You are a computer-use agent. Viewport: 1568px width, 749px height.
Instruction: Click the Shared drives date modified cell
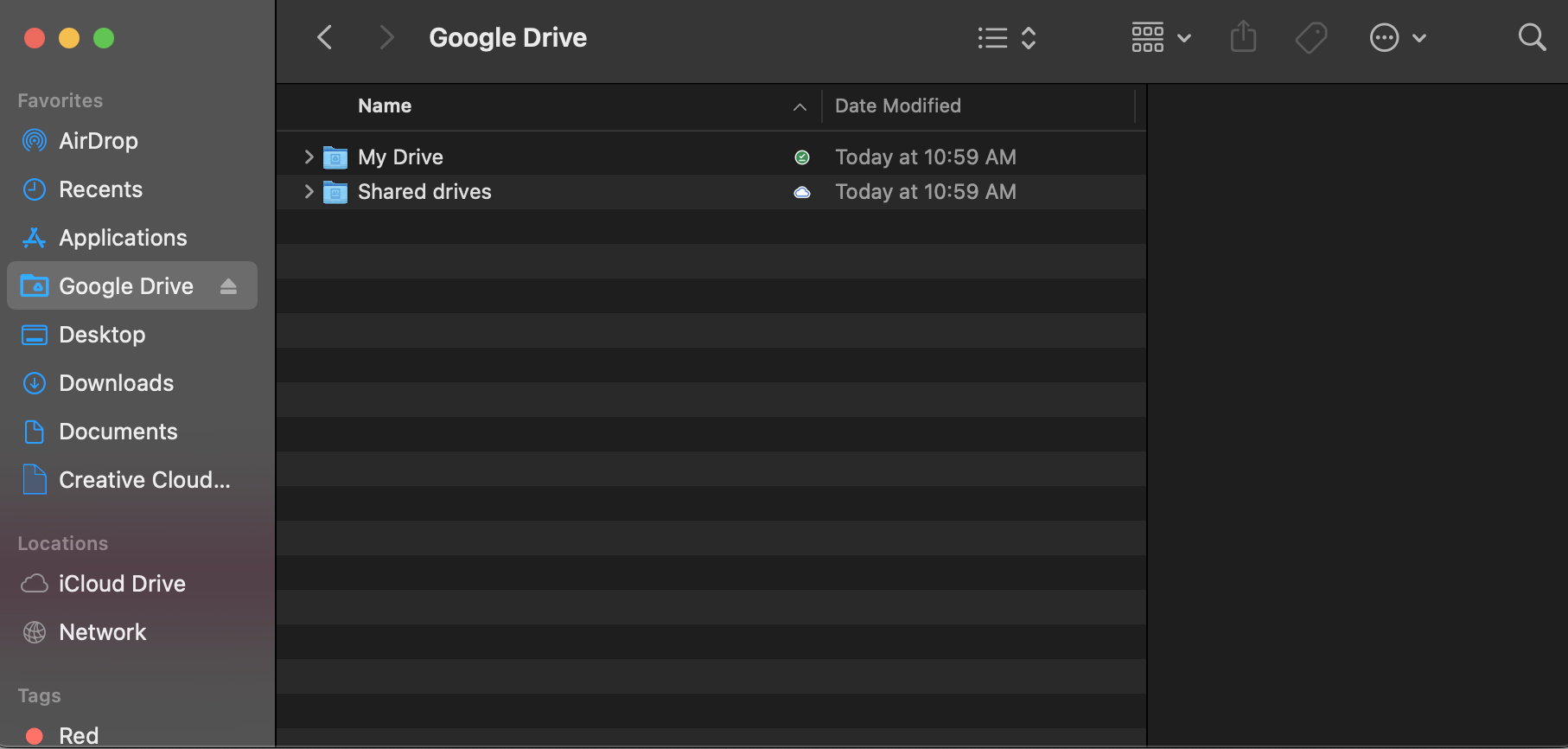pyautogui.click(x=926, y=192)
